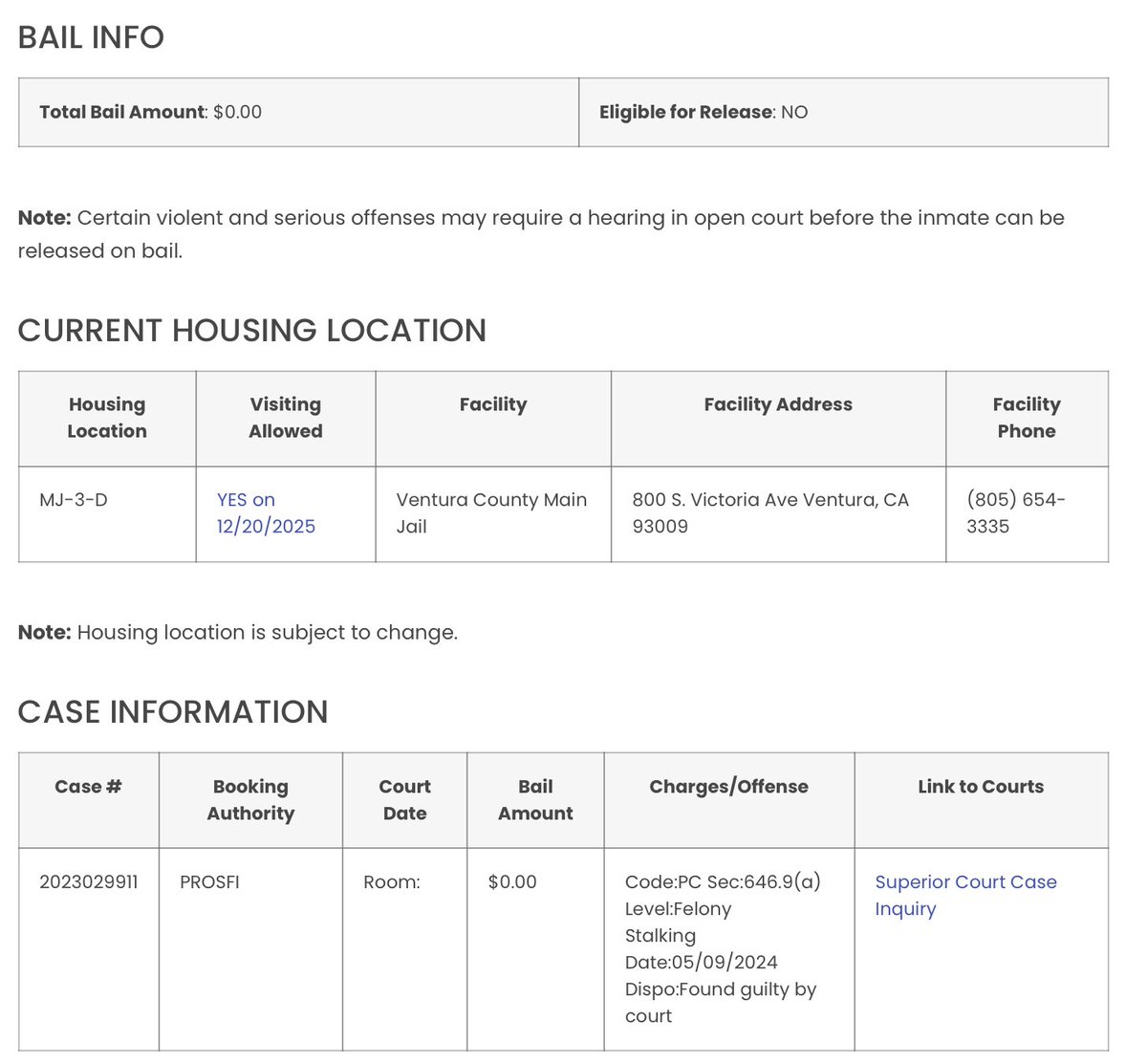Select Eligible for Release: NO text
The height and width of the screenshot is (1064, 1147).
click(x=703, y=112)
